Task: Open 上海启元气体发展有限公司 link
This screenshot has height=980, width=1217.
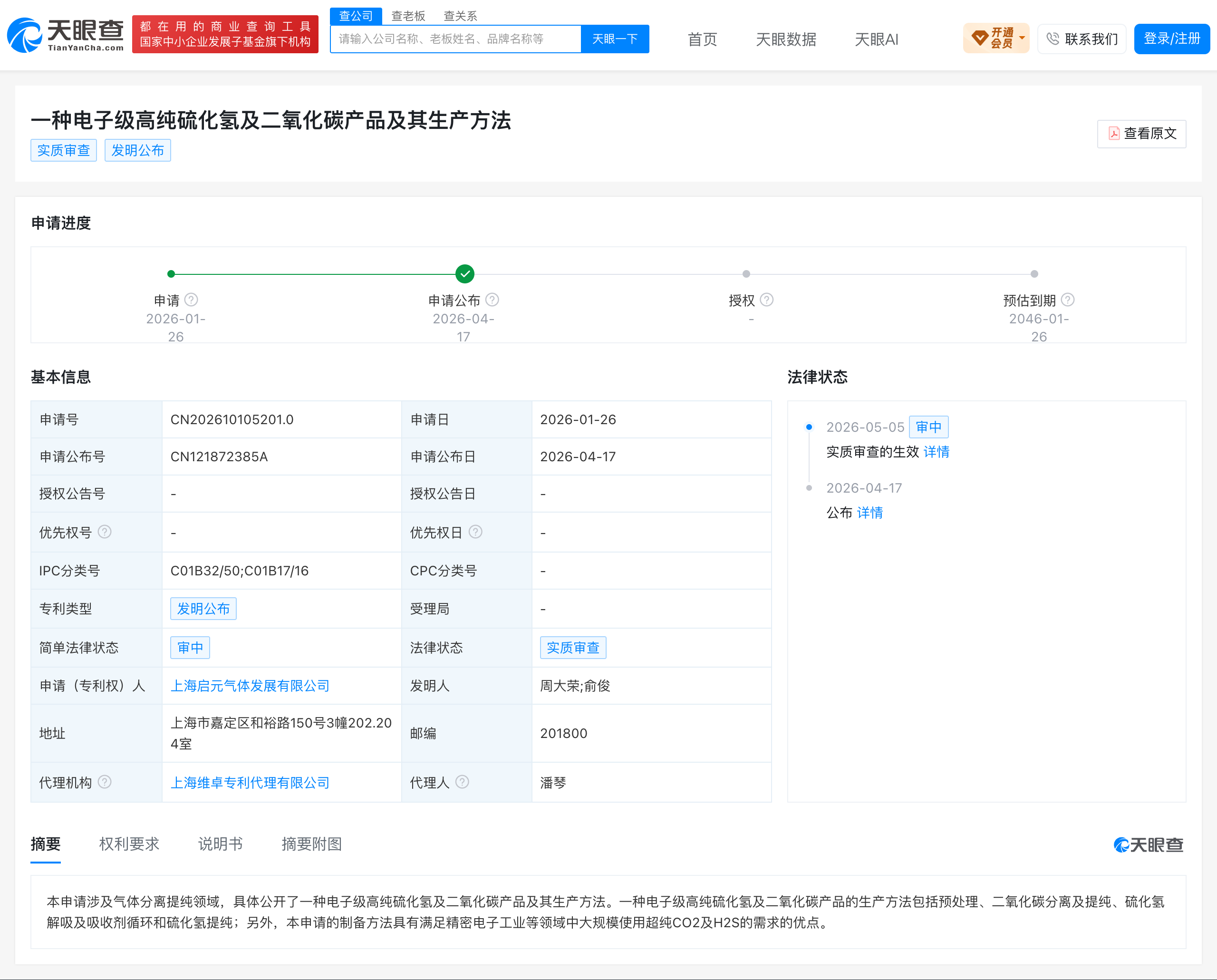Action: (250, 686)
